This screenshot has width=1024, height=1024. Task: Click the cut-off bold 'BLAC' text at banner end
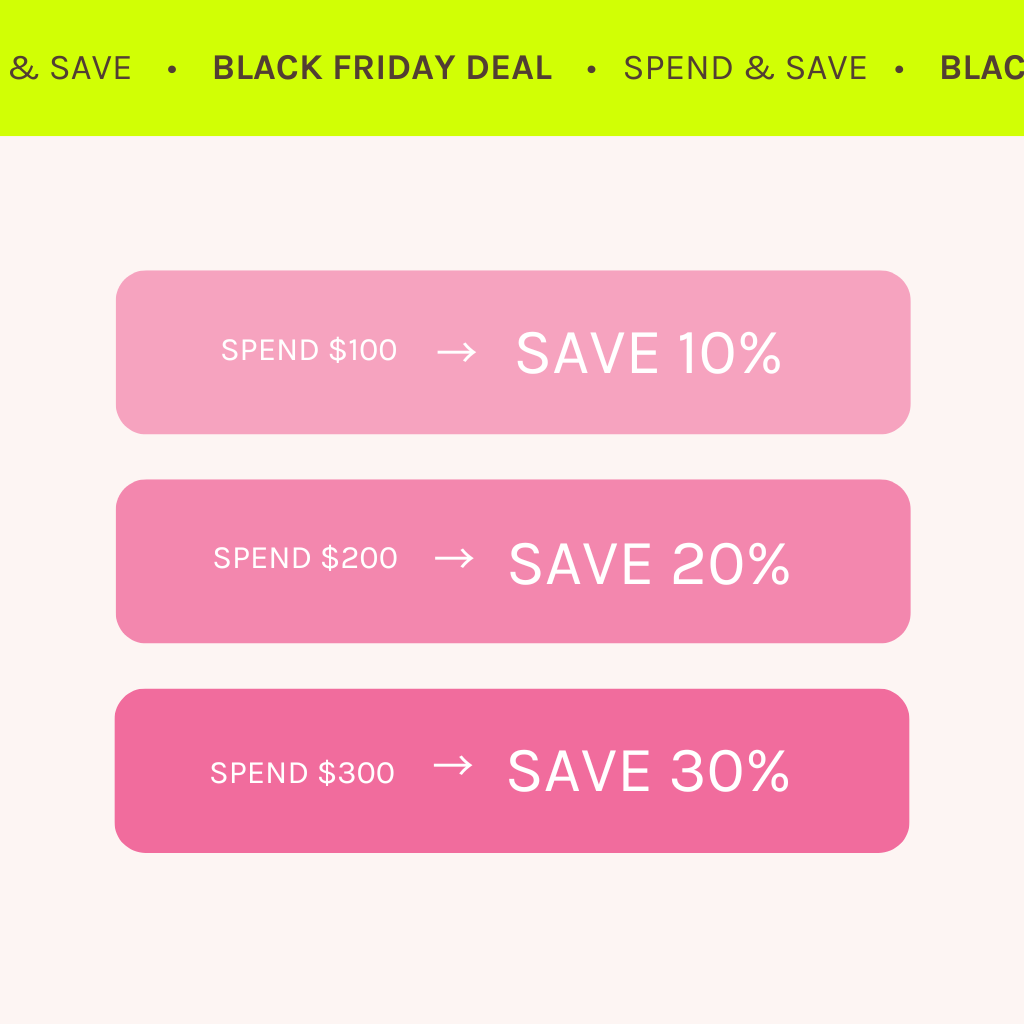click(981, 68)
